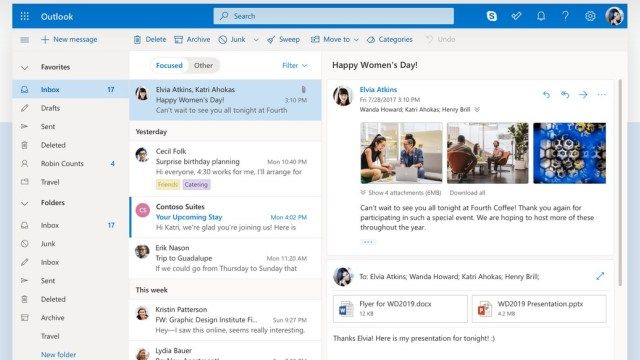Viewport: 640px width, 360px height.
Task: Open notifications bell icon
Action: (x=541, y=16)
